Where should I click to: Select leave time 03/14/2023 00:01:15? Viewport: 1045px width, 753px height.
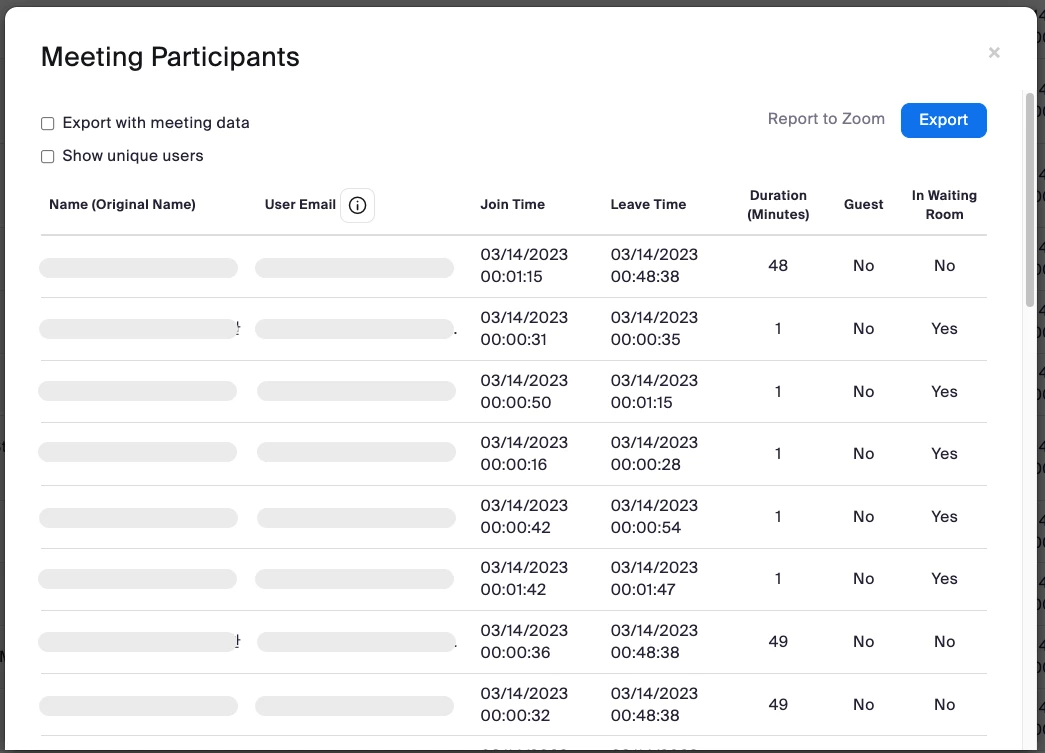pyautogui.click(x=654, y=391)
